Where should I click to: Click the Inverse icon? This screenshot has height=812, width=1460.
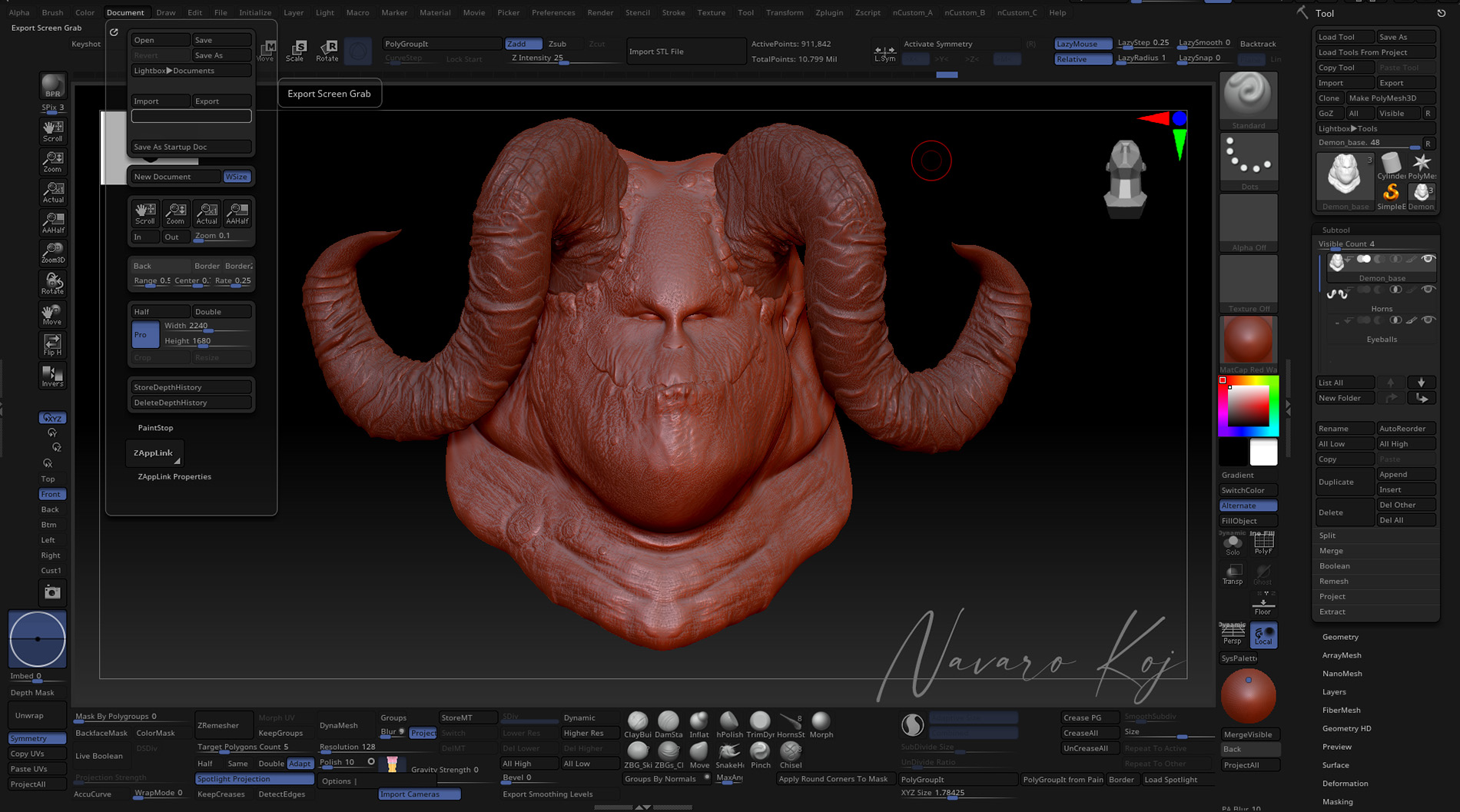tap(52, 376)
